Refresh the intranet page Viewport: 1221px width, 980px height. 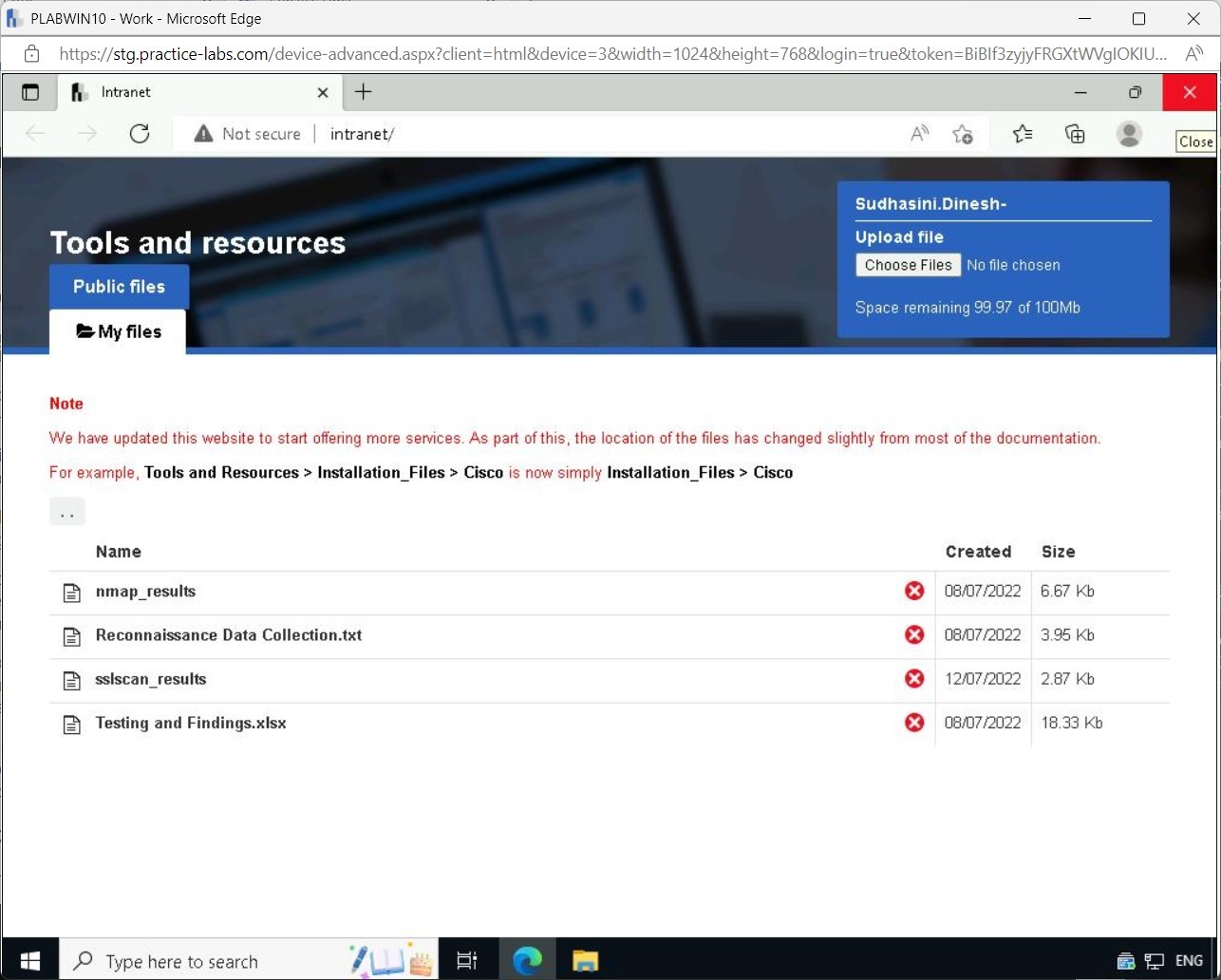[x=140, y=134]
